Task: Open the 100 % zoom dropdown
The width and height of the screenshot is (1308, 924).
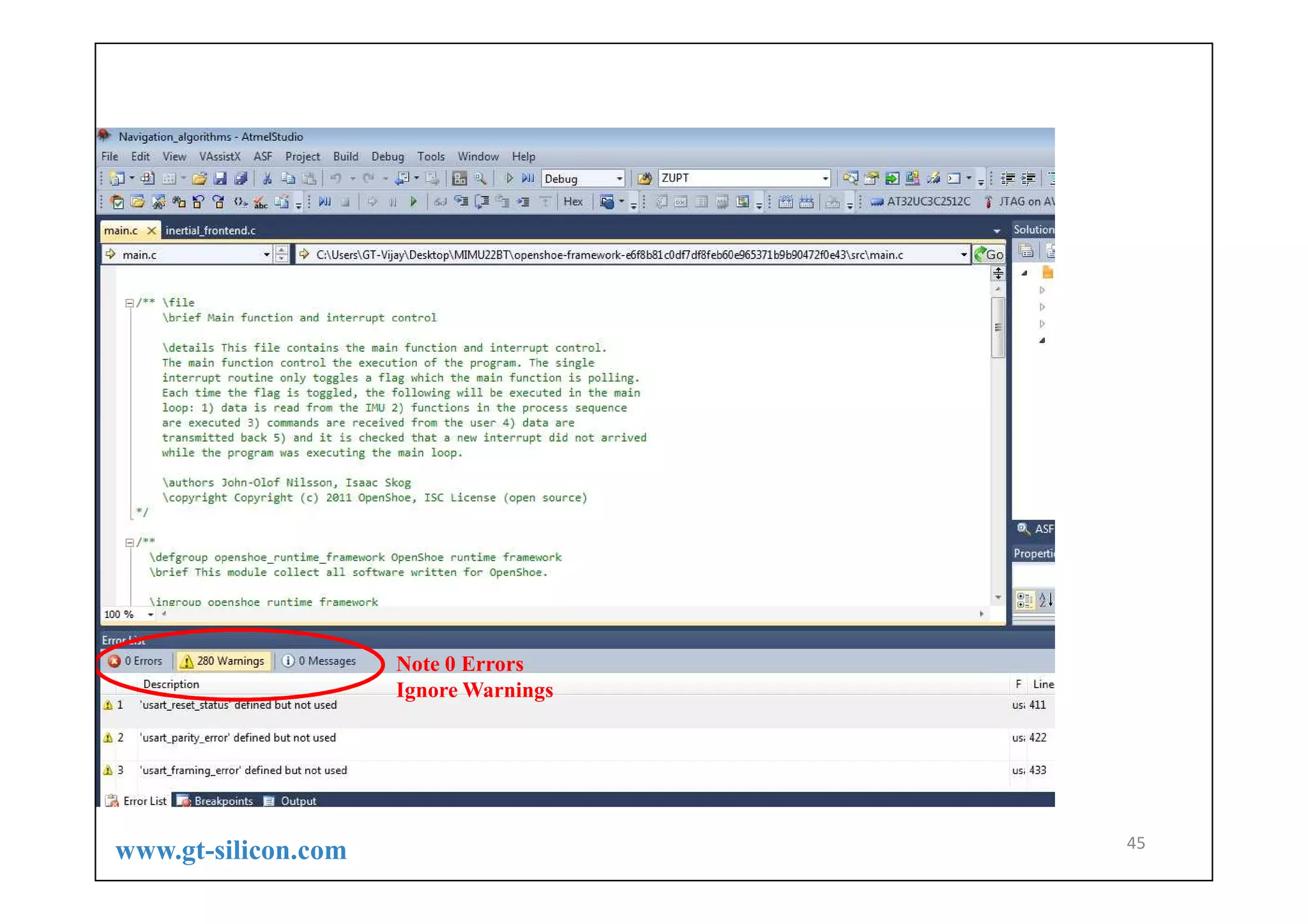Action: coord(150,614)
